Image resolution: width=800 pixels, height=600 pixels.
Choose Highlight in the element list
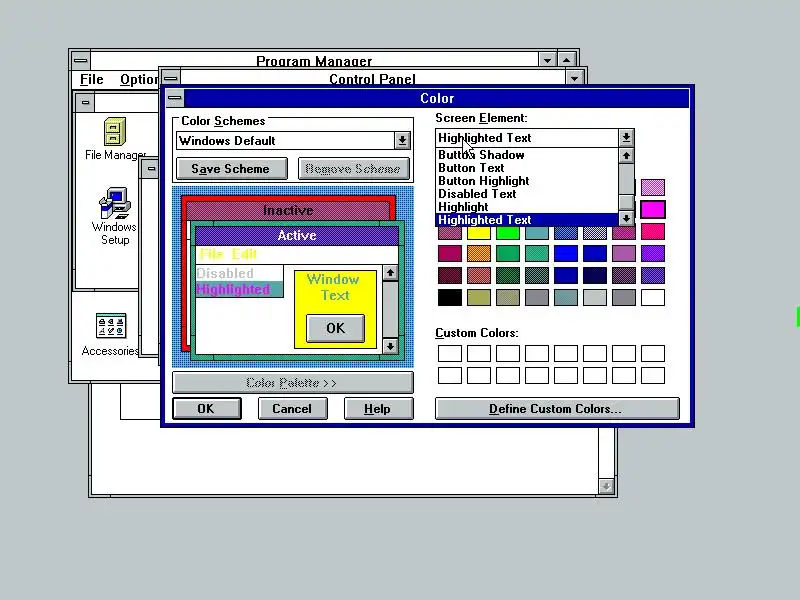[527, 207]
